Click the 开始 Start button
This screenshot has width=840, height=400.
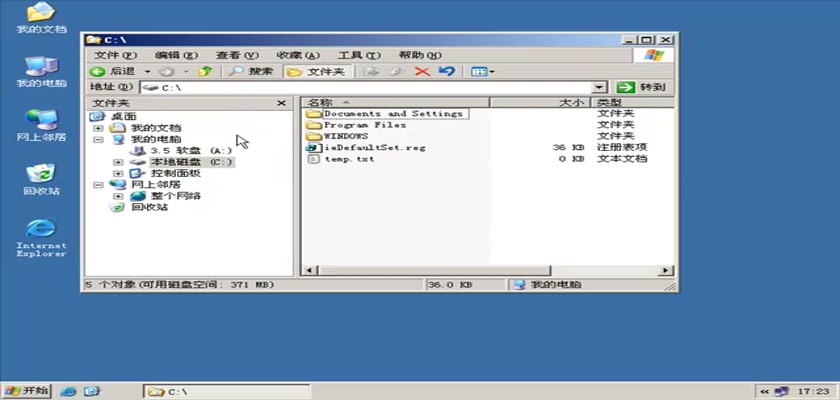27,390
